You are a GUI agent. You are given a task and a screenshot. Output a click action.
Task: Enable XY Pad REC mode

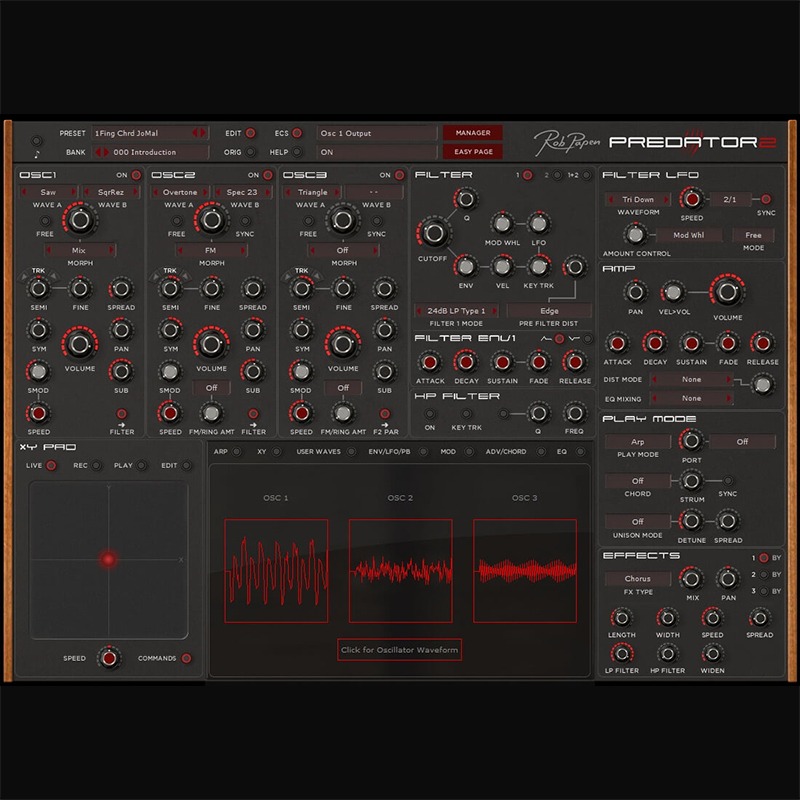click(x=96, y=465)
